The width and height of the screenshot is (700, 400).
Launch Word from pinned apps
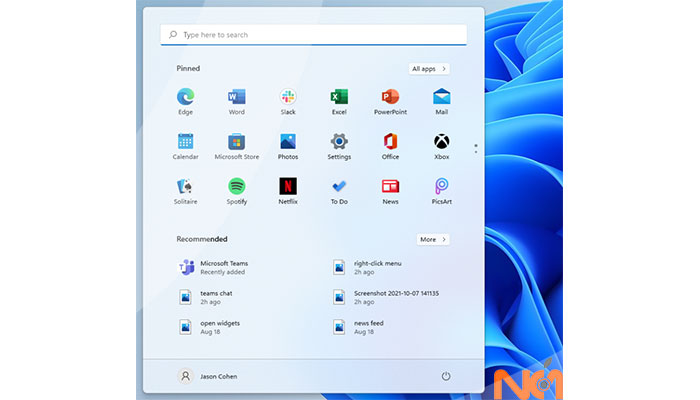tap(237, 101)
